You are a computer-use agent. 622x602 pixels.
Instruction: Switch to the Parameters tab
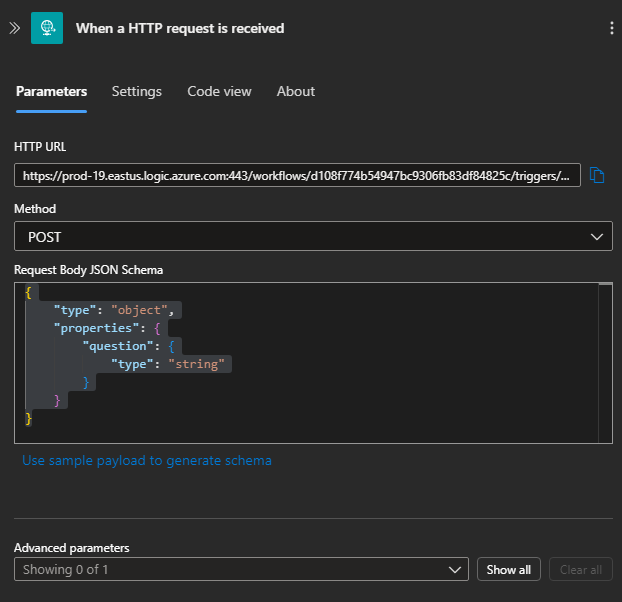click(51, 92)
